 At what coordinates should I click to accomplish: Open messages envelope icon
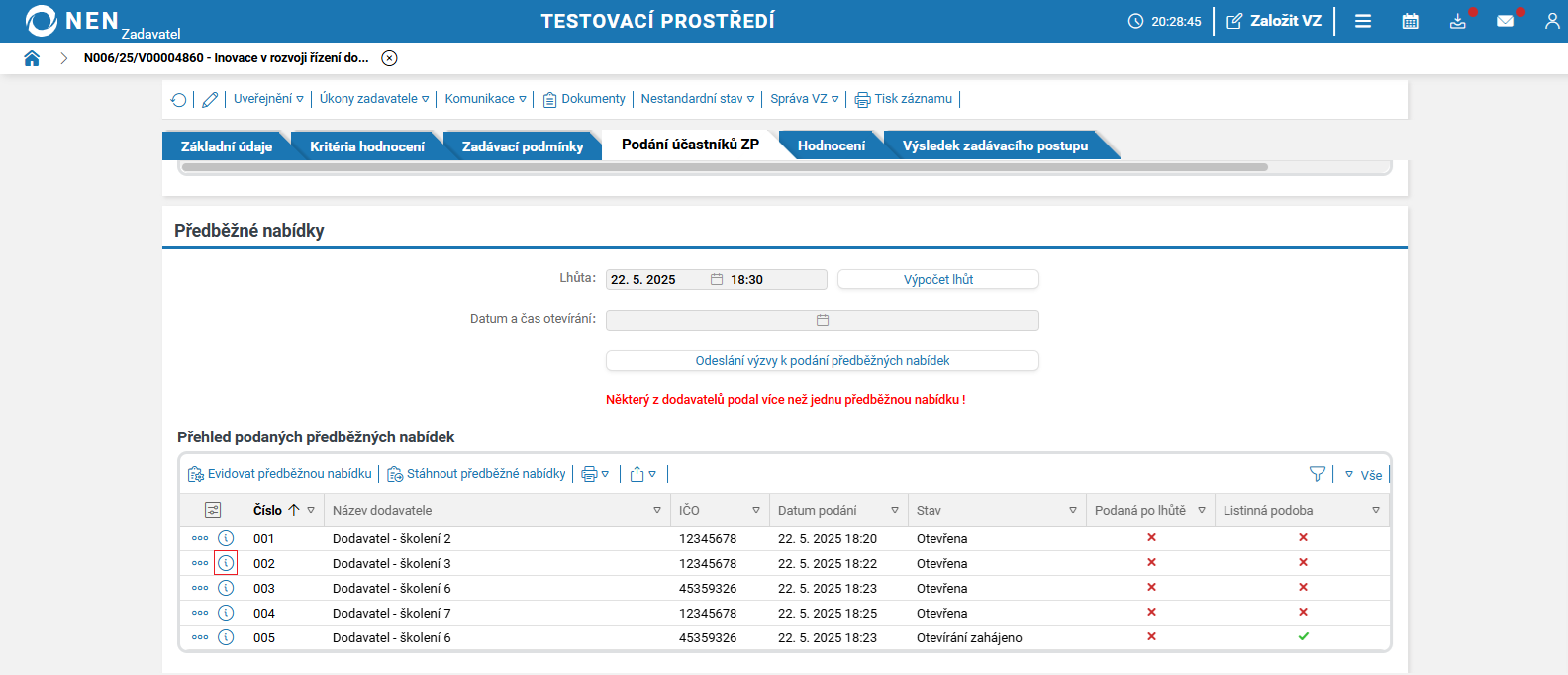[1506, 21]
